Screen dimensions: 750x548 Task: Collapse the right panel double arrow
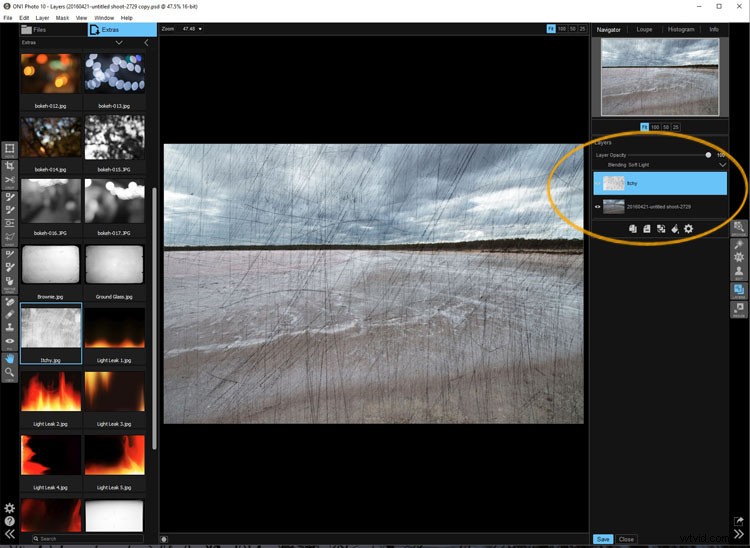coord(738,535)
